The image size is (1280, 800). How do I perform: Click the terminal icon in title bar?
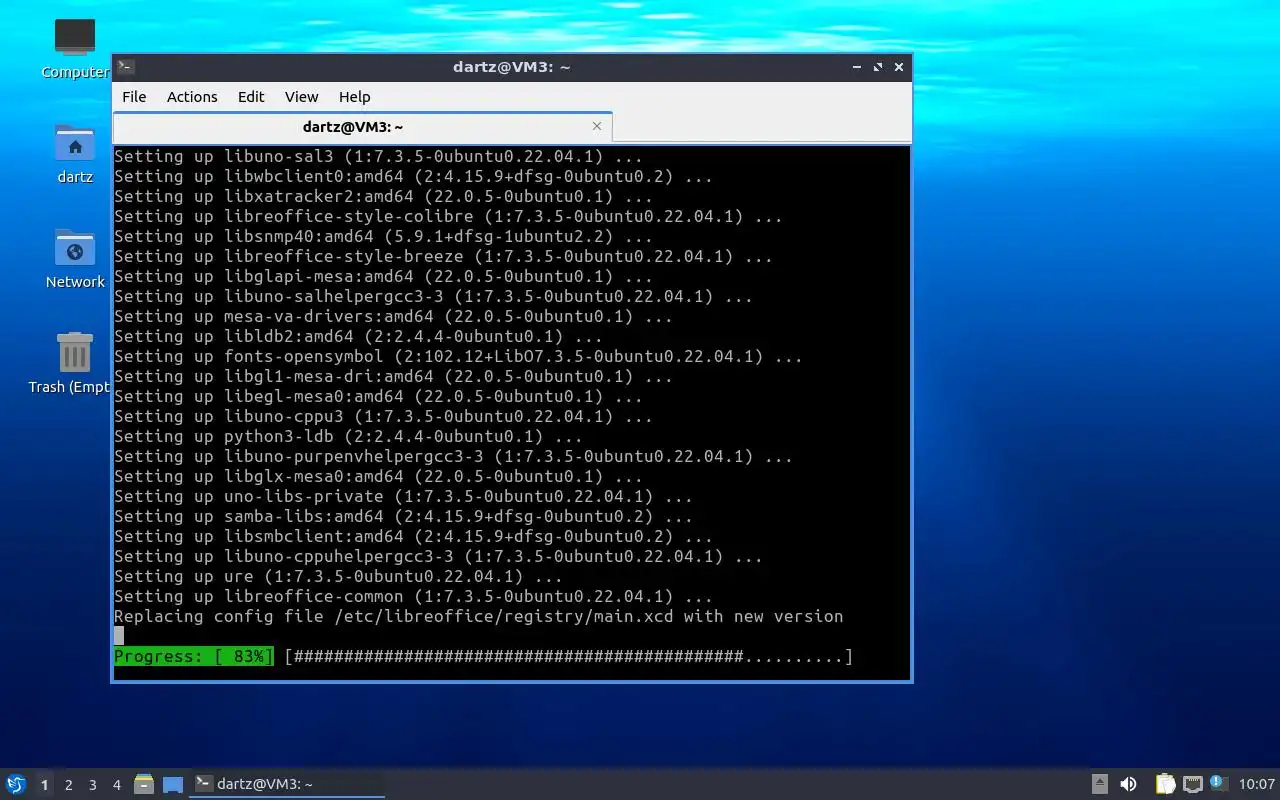(x=126, y=67)
